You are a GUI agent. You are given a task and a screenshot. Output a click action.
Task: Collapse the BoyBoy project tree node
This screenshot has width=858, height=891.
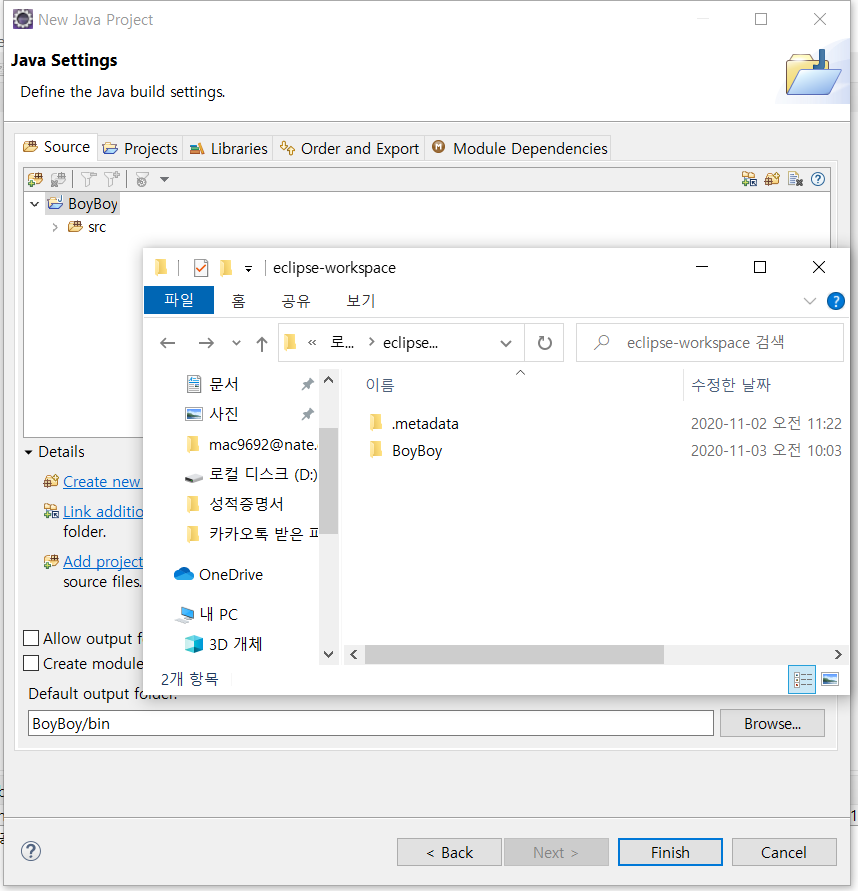pos(35,203)
